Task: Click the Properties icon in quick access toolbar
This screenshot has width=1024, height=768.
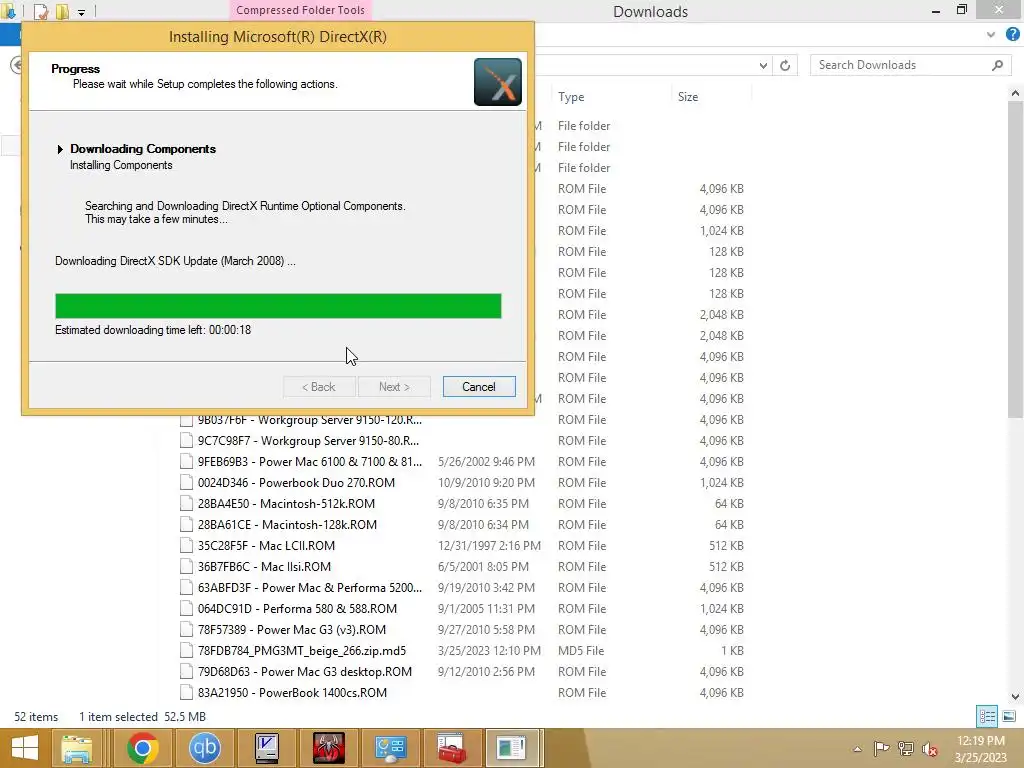Action: point(40,11)
